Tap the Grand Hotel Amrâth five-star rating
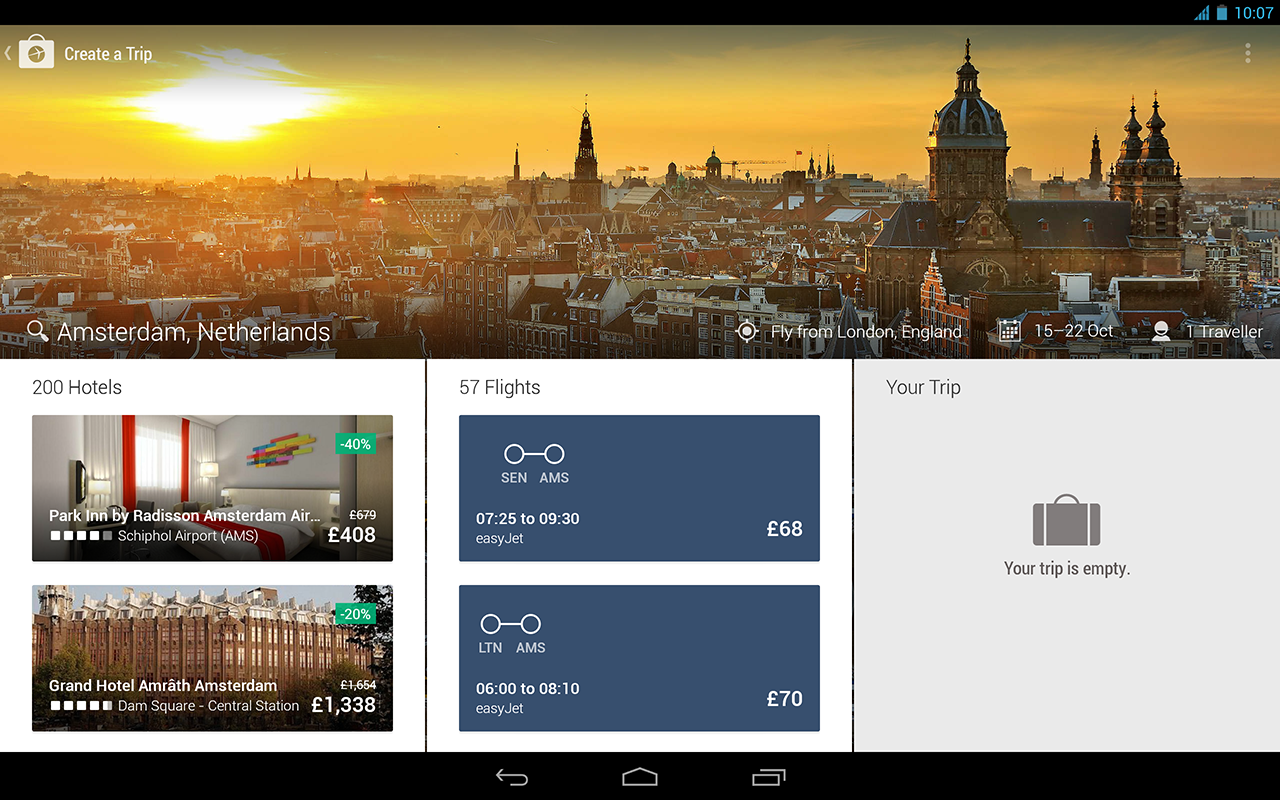 (x=81, y=706)
